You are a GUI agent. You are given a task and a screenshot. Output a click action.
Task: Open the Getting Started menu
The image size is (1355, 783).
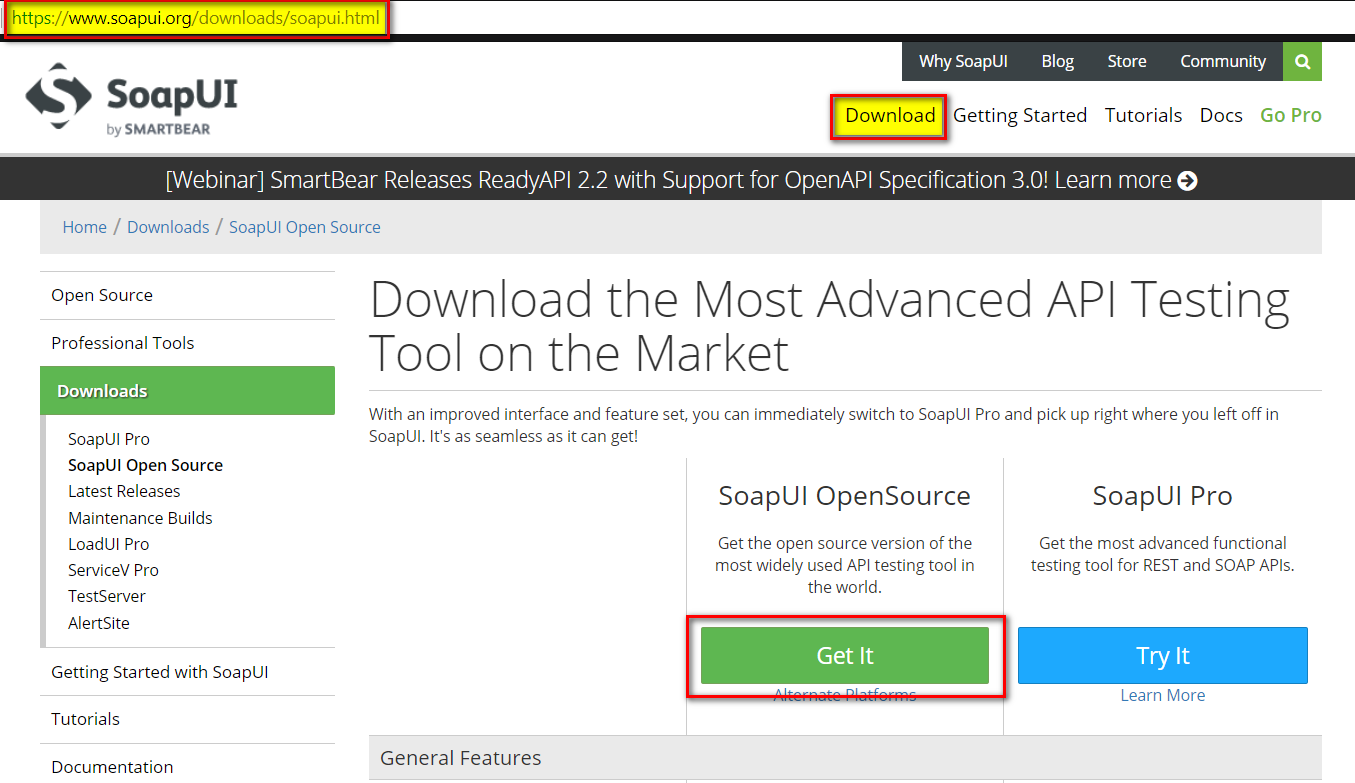click(x=1019, y=116)
